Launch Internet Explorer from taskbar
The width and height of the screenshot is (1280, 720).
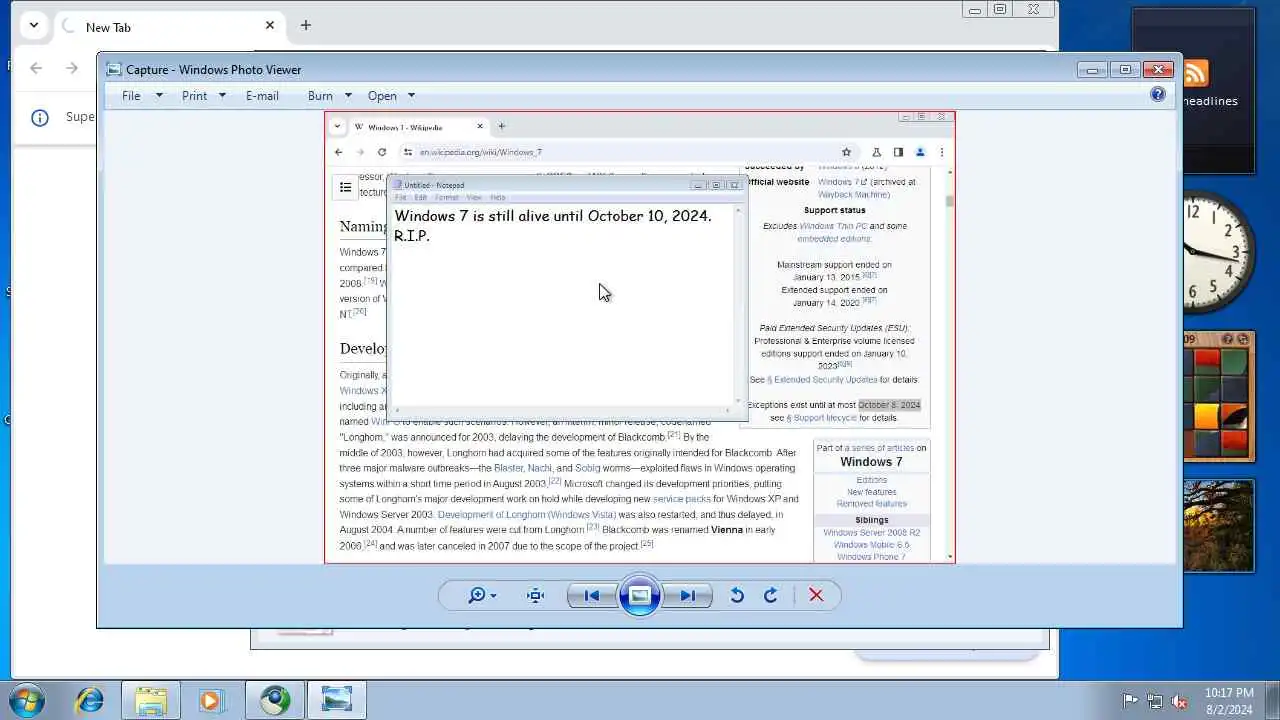point(90,700)
